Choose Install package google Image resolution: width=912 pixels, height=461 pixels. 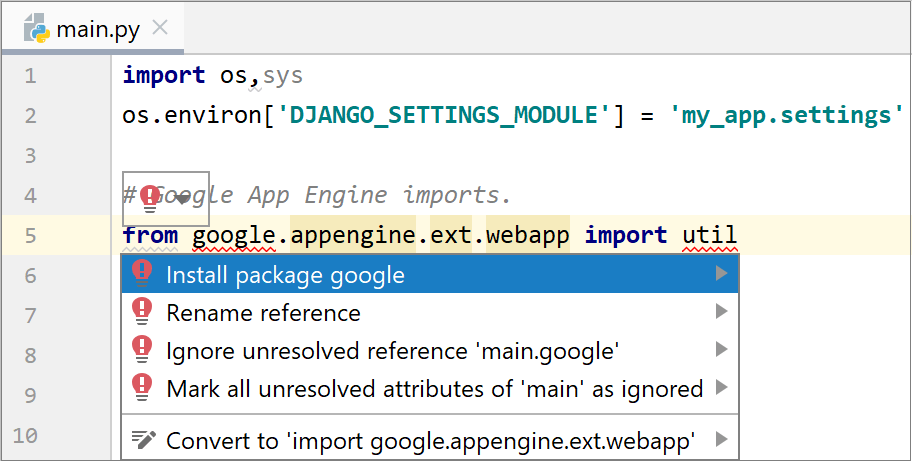pyautogui.click(x=285, y=274)
